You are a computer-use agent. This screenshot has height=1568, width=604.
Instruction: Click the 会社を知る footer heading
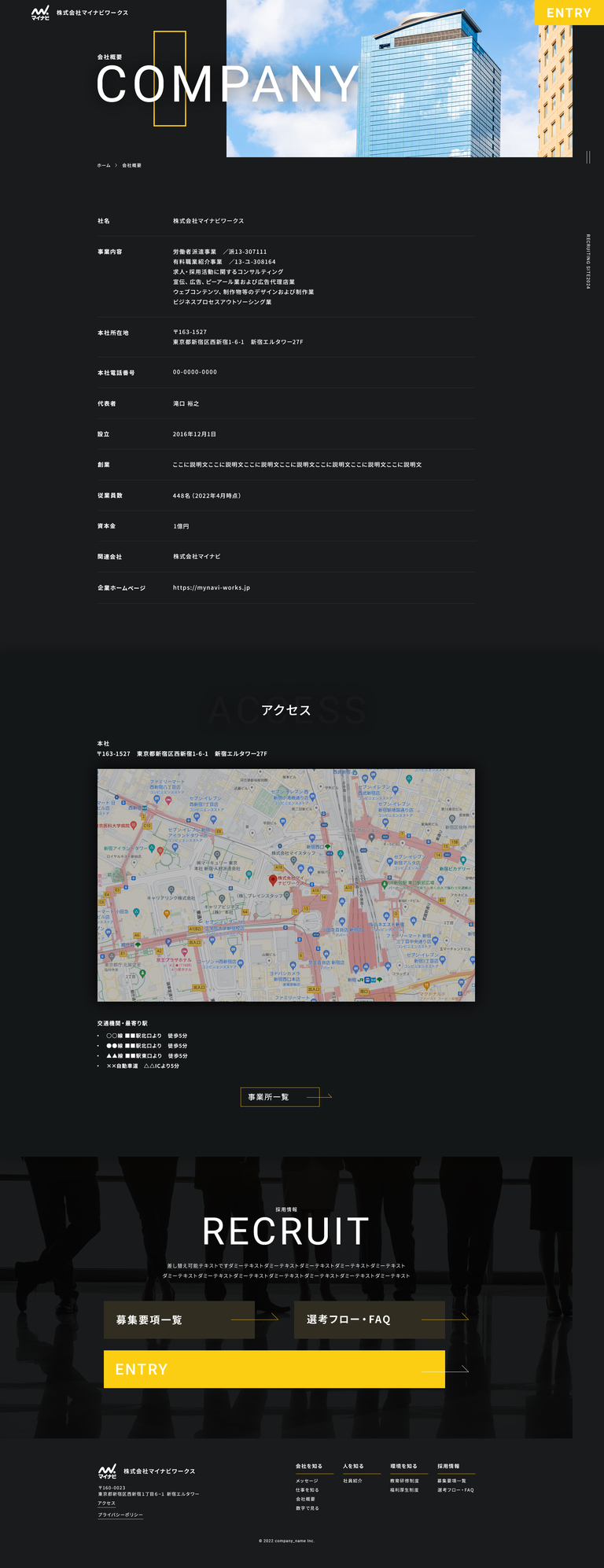tap(309, 1467)
